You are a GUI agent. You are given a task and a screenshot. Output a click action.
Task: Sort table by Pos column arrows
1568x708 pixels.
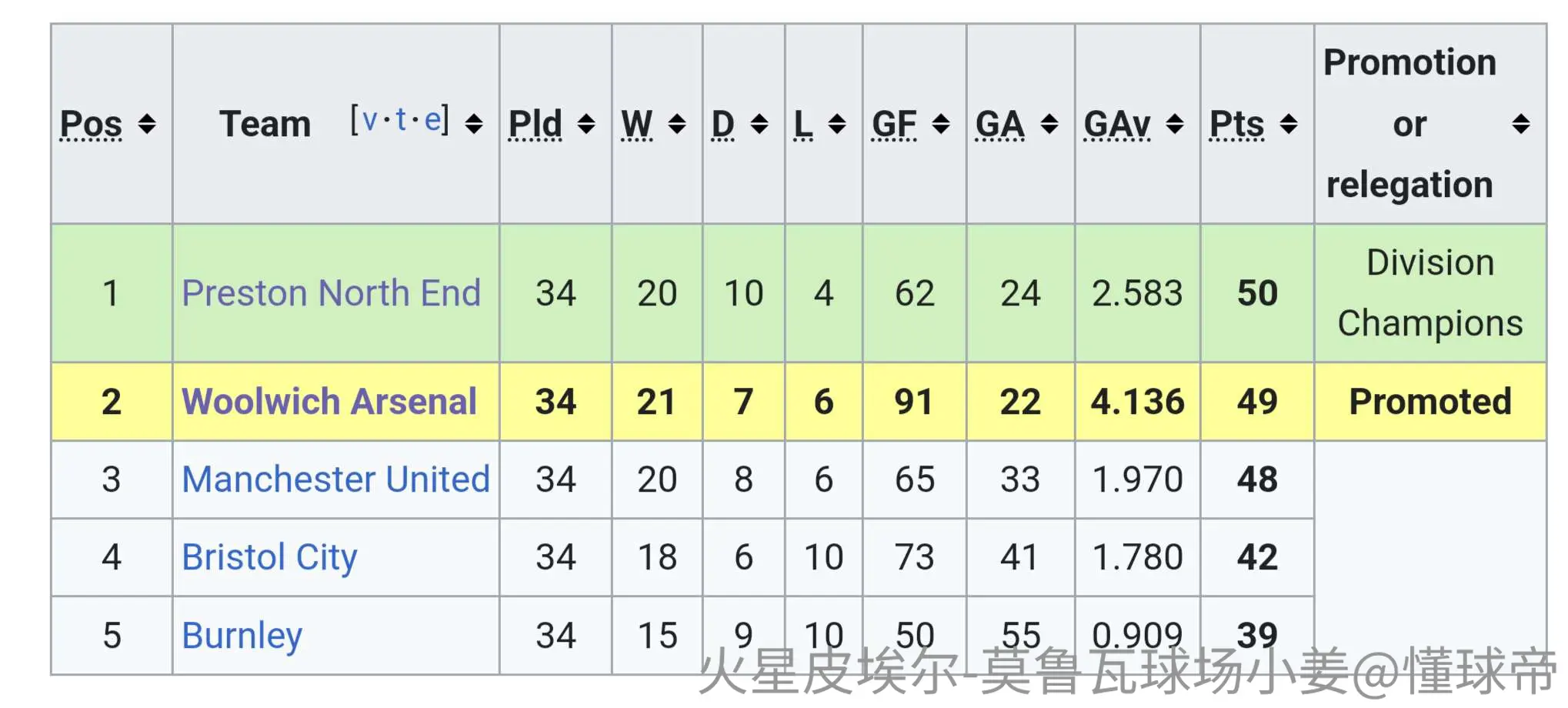147,123
